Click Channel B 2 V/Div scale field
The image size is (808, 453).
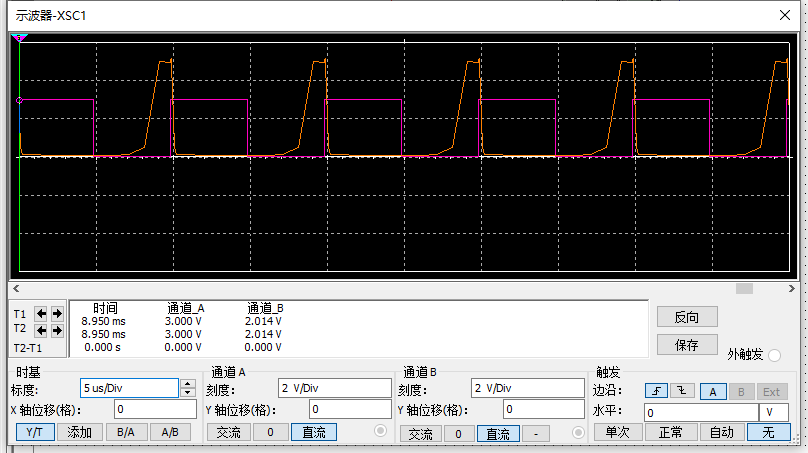coord(528,388)
